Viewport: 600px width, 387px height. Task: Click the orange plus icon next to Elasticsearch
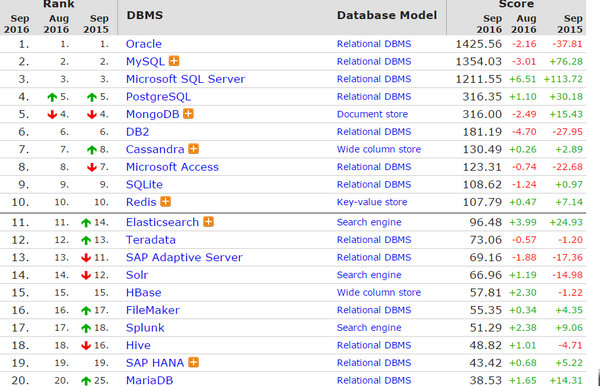click(x=209, y=222)
